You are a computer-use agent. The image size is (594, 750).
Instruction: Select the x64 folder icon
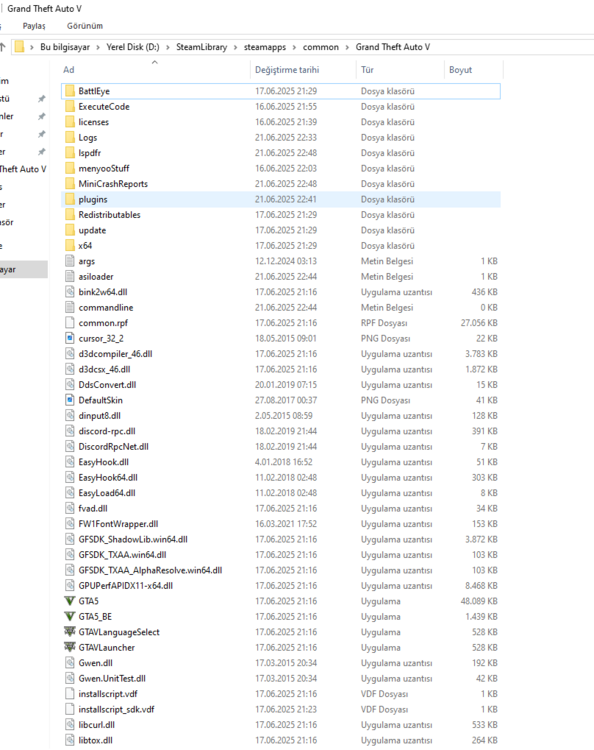click(70, 245)
